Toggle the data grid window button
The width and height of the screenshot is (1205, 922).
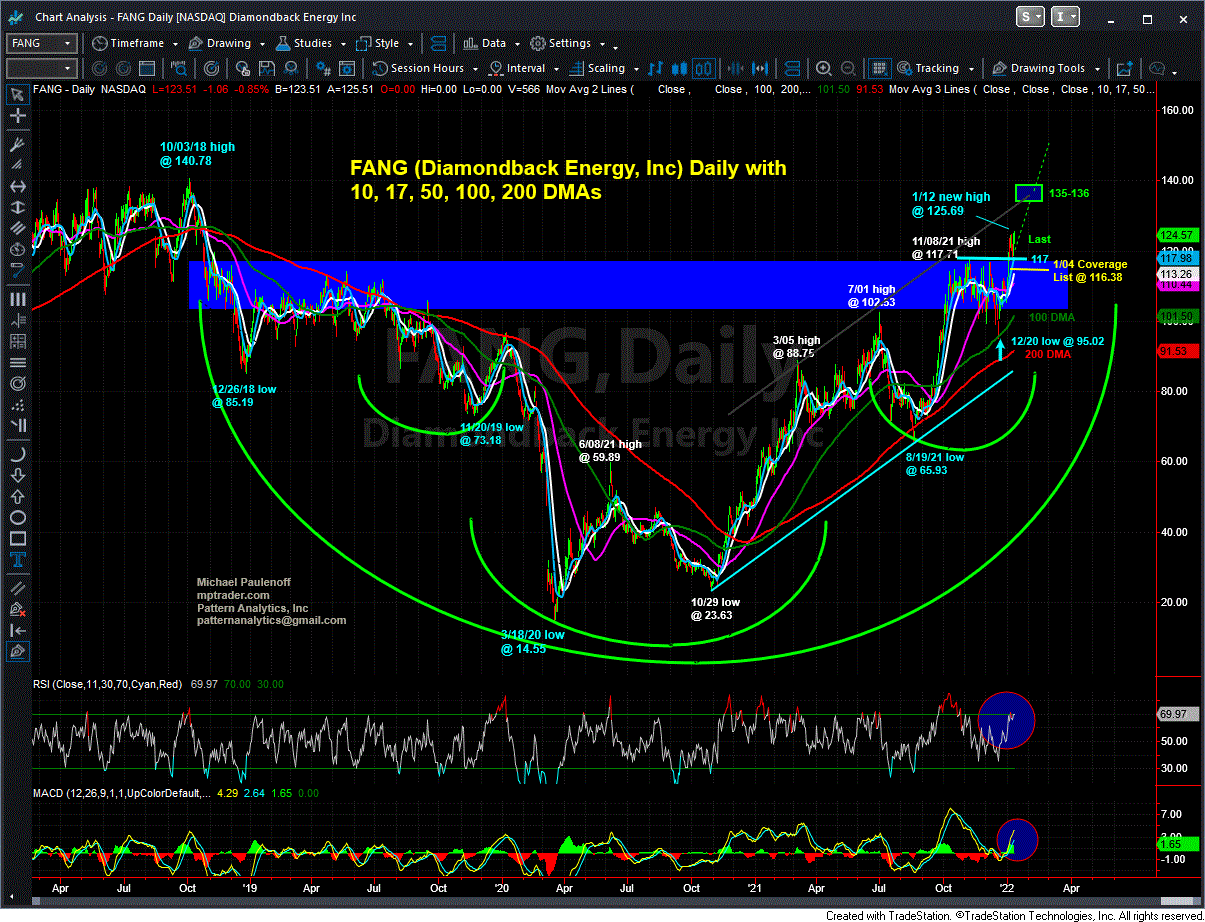(x=879, y=68)
